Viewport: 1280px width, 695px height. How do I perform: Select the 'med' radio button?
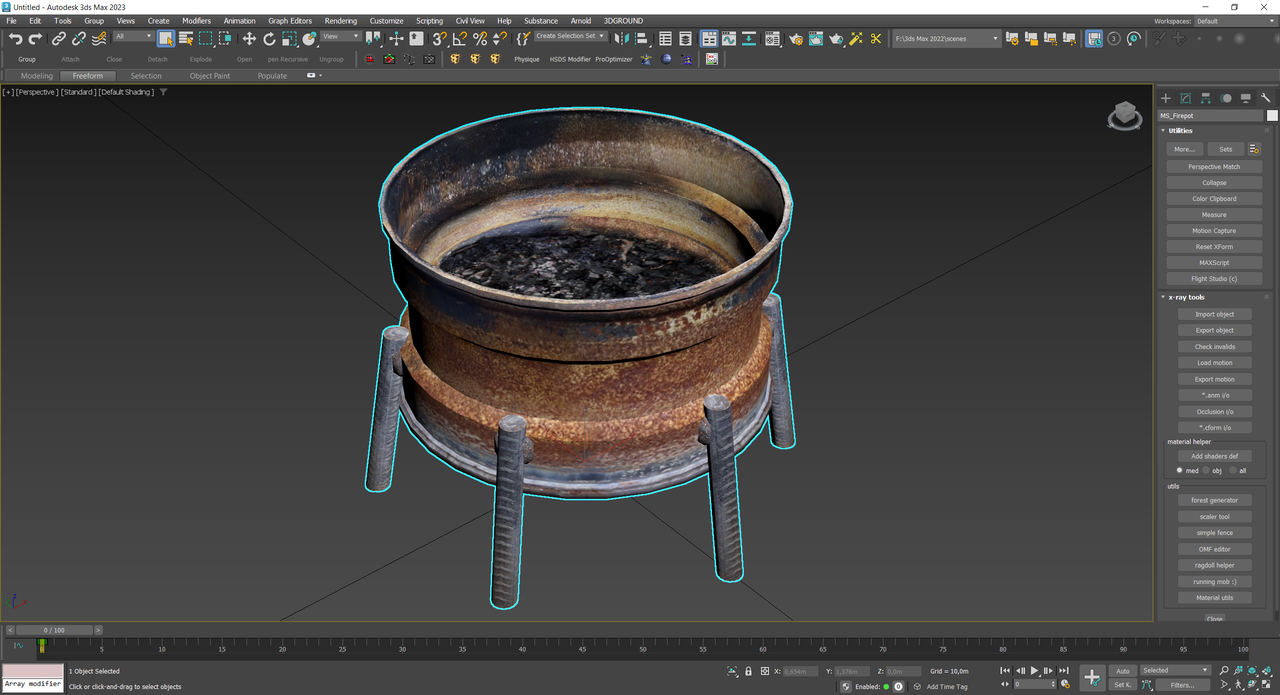pos(1180,470)
